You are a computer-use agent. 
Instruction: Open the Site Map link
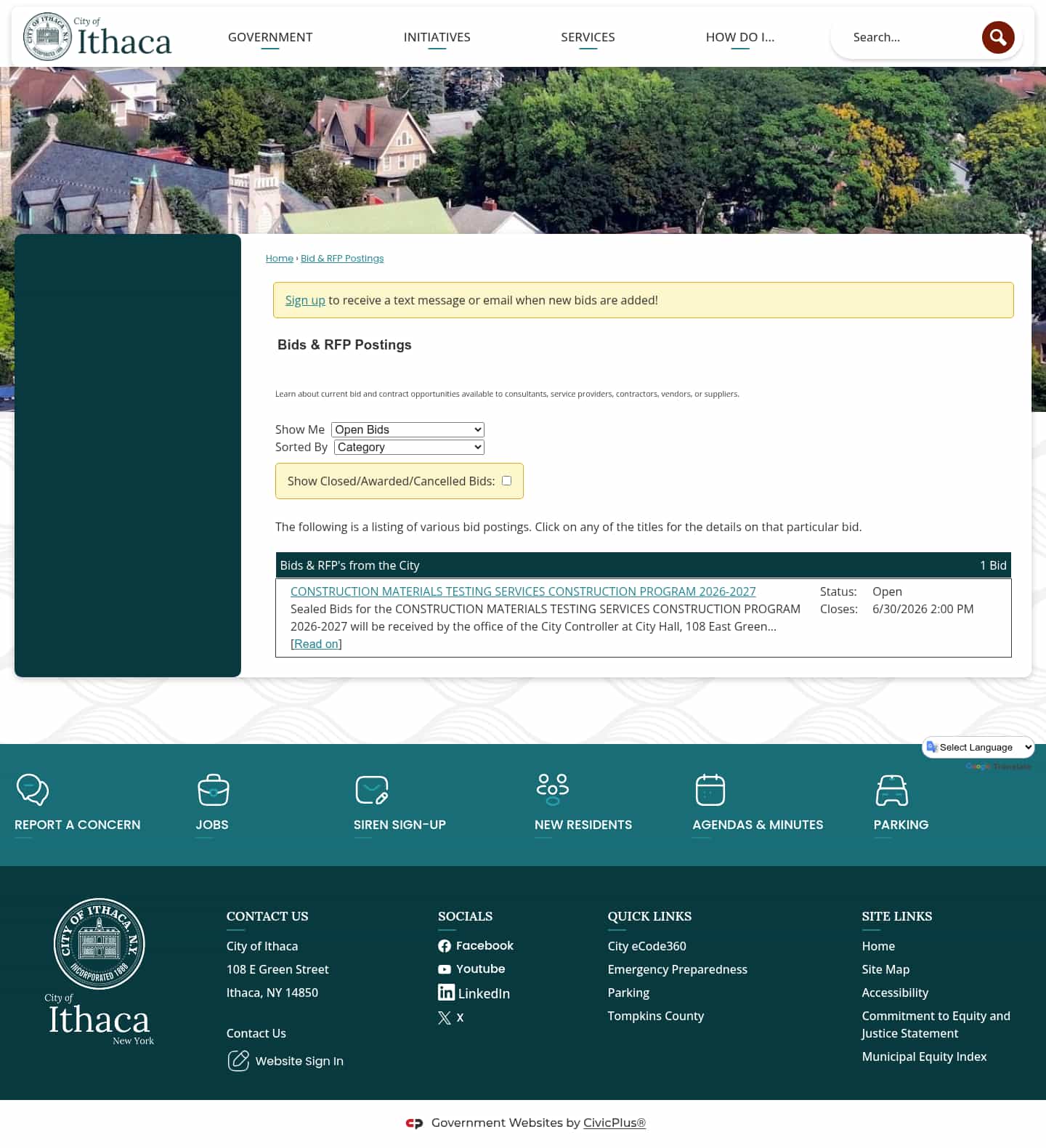click(x=885, y=969)
